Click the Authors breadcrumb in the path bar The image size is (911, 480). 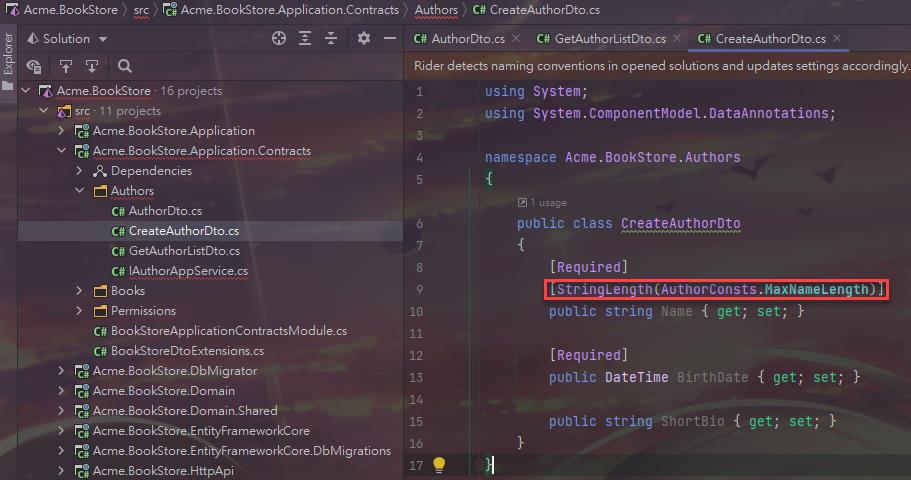point(436,10)
